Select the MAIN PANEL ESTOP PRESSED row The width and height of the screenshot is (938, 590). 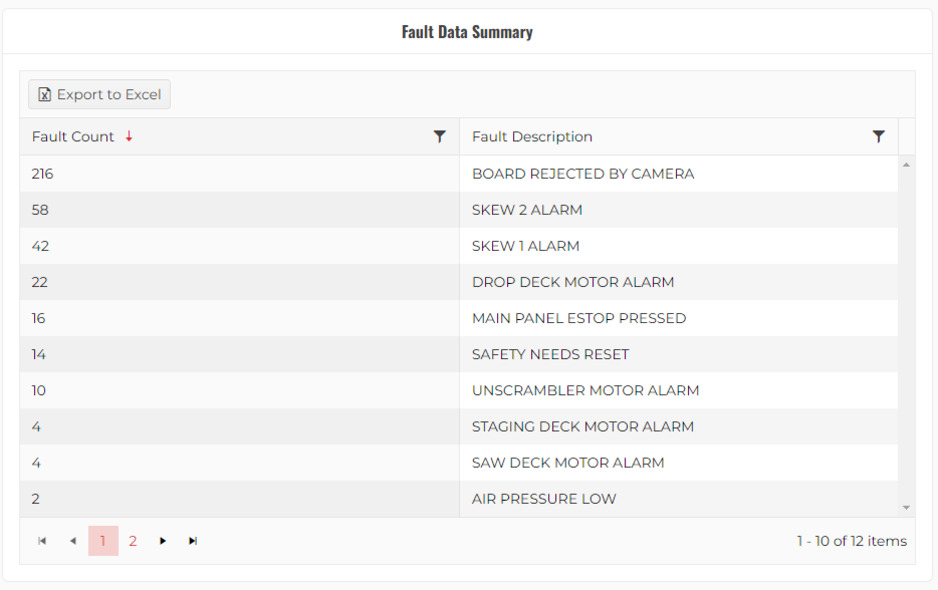click(579, 318)
